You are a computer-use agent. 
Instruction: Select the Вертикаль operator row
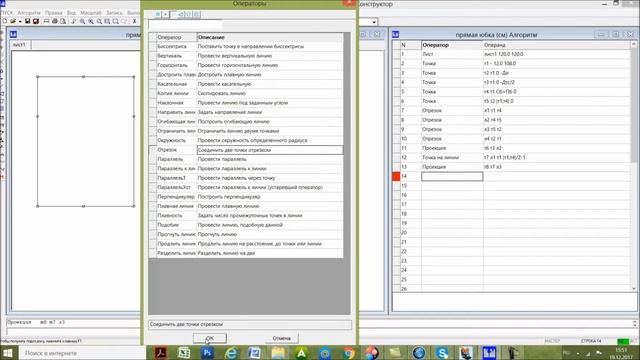[246, 56]
